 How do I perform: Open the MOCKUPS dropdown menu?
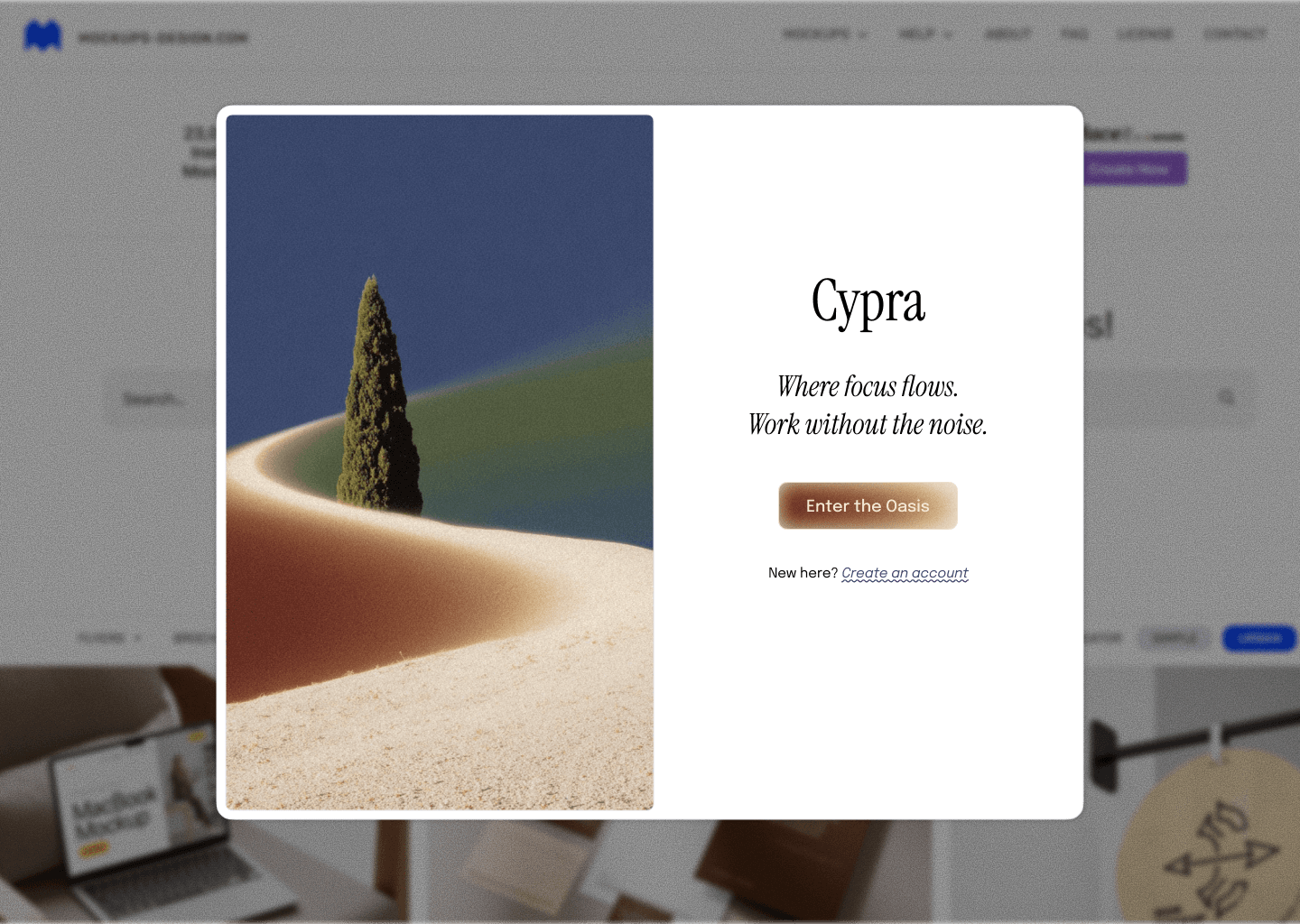(x=823, y=35)
